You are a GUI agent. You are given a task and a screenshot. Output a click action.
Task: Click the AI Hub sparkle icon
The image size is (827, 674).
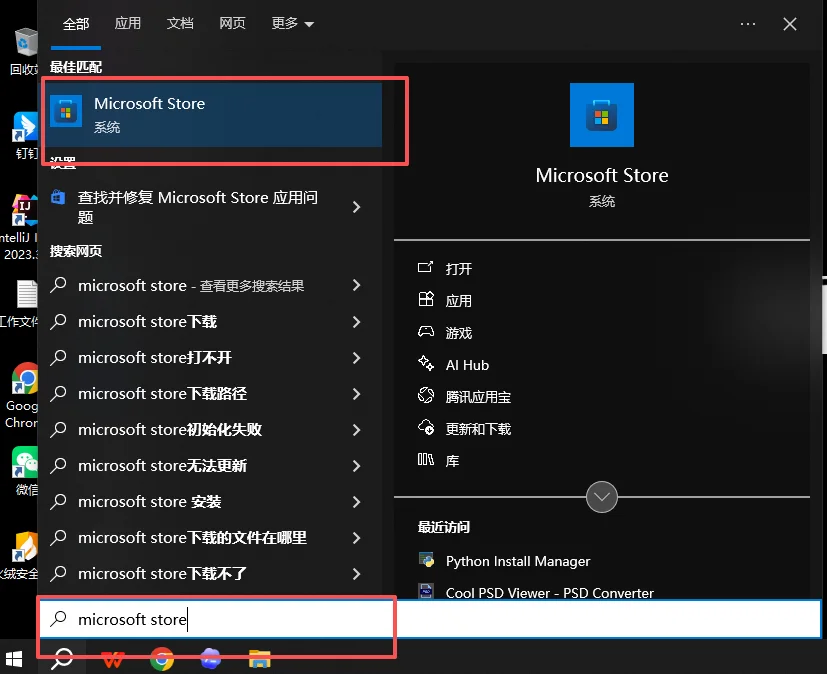coord(426,363)
